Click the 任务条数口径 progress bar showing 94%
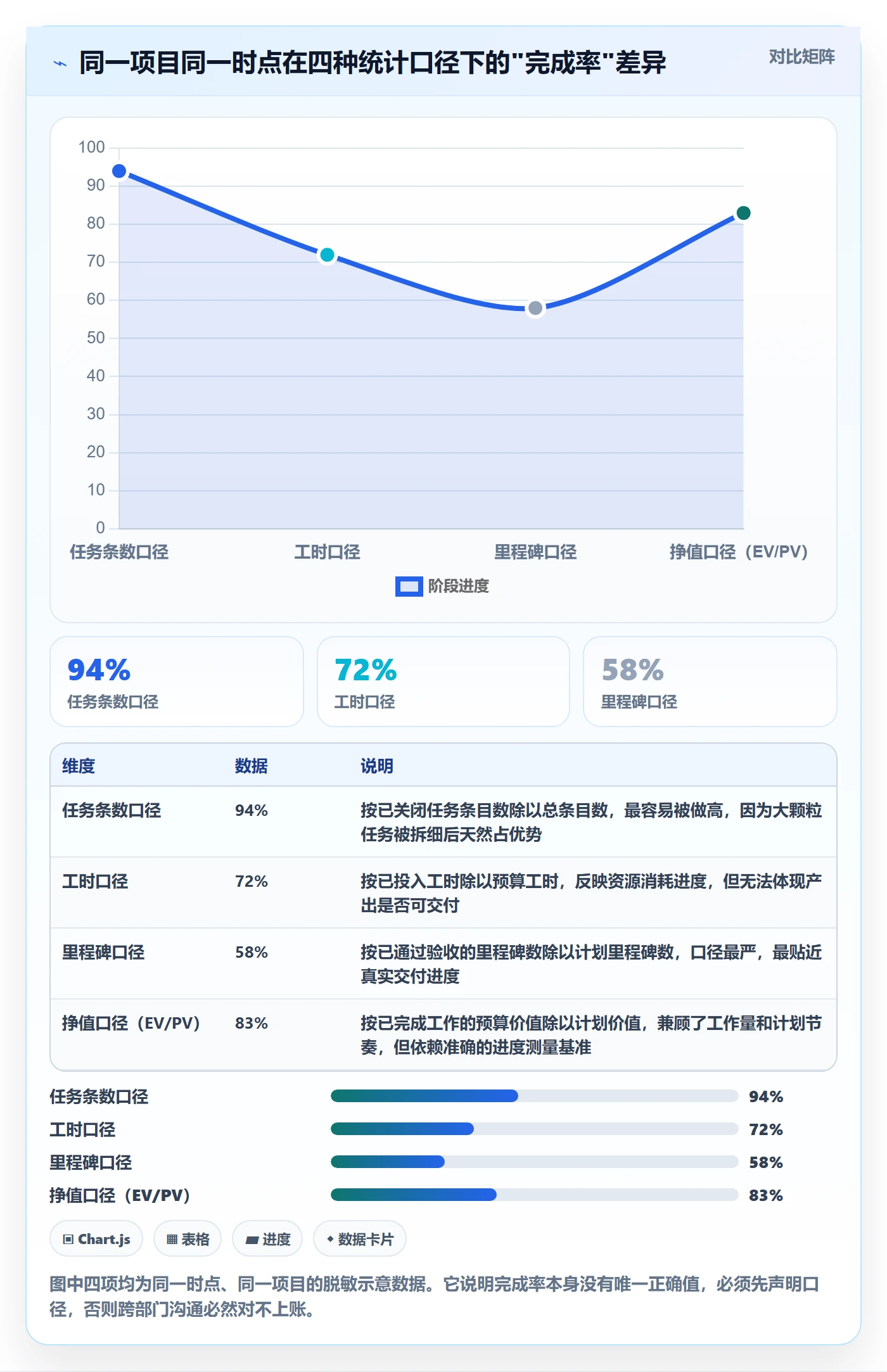The image size is (887, 1372). tap(534, 1096)
